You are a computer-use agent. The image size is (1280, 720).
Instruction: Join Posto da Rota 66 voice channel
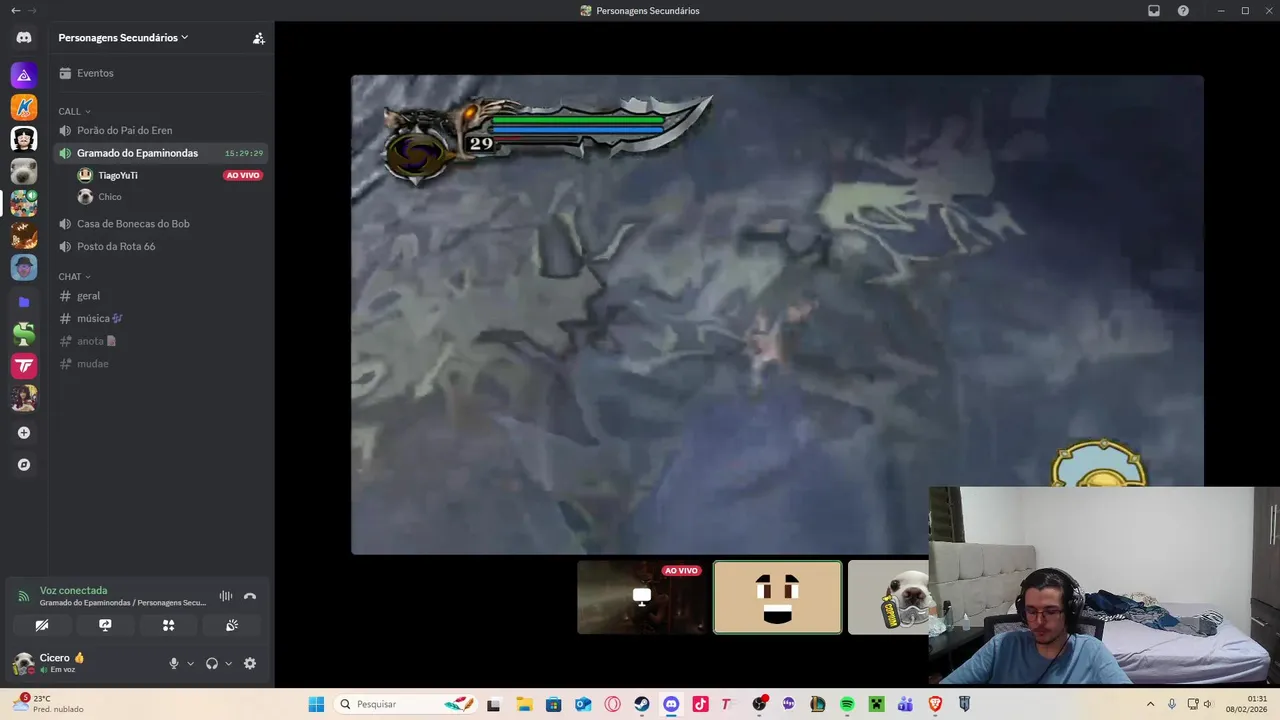pyautogui.click(x=160, y=246)
